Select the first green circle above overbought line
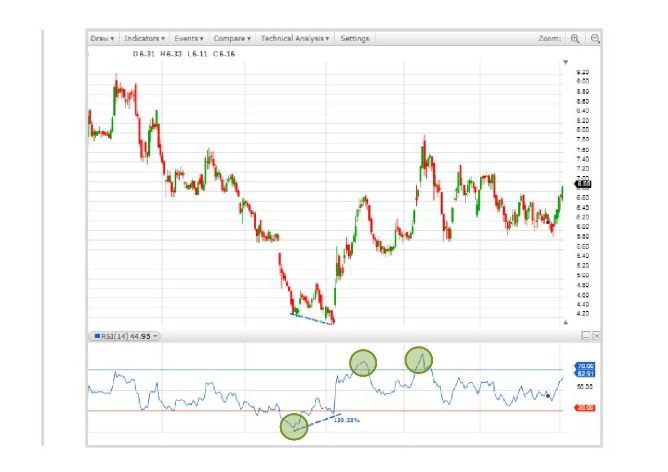This screenshot has height=472, width=668. point(363,361)
